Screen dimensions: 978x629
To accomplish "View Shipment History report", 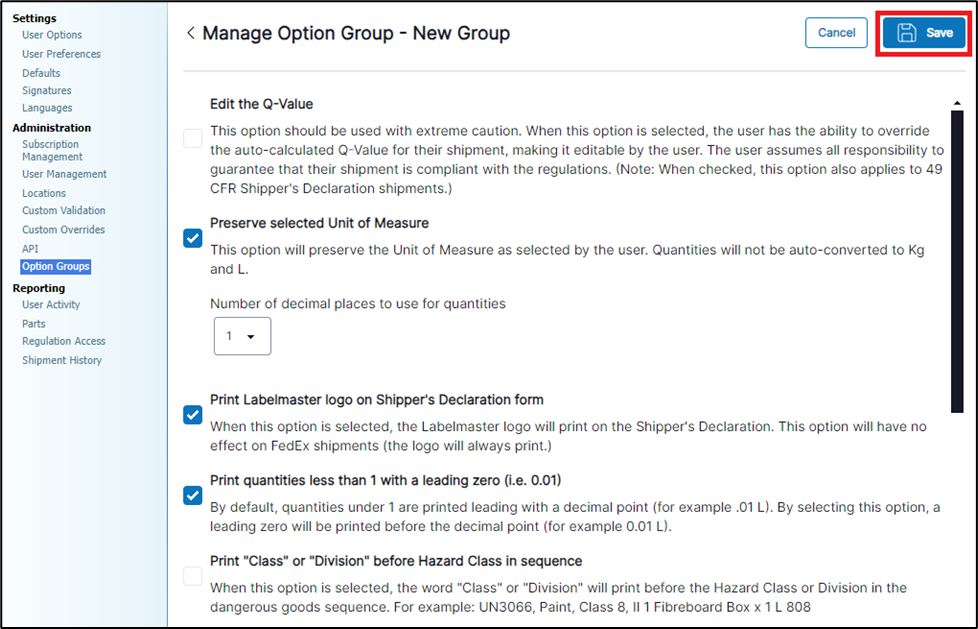I will (62, 360).
